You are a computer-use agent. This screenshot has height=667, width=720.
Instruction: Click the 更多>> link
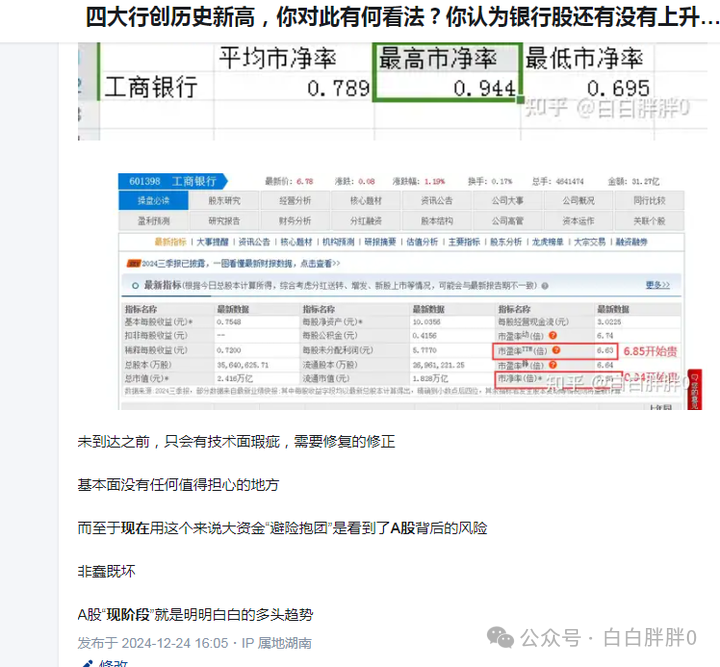(658, 285)
